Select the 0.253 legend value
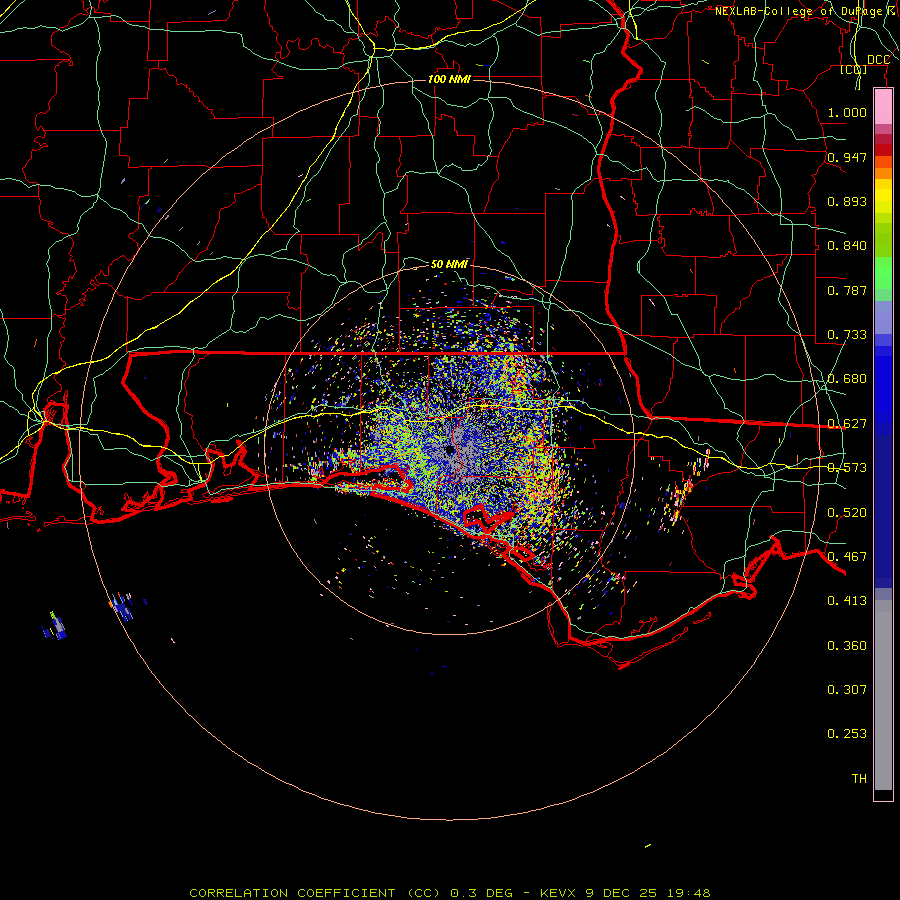The height and width of the screenshot is (900, 900). [x=847, y=734]
